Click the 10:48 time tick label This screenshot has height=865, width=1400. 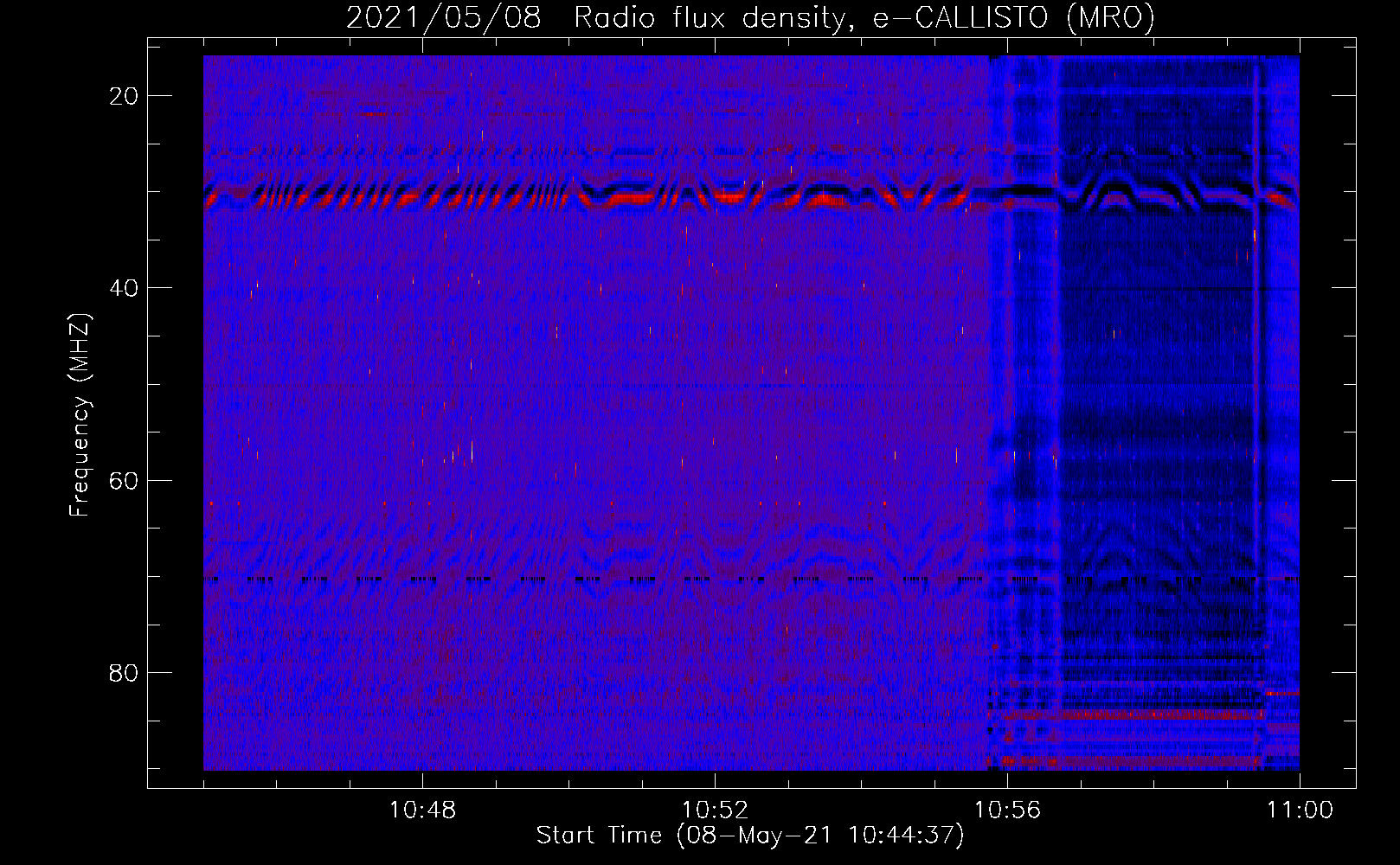point(422,811)
